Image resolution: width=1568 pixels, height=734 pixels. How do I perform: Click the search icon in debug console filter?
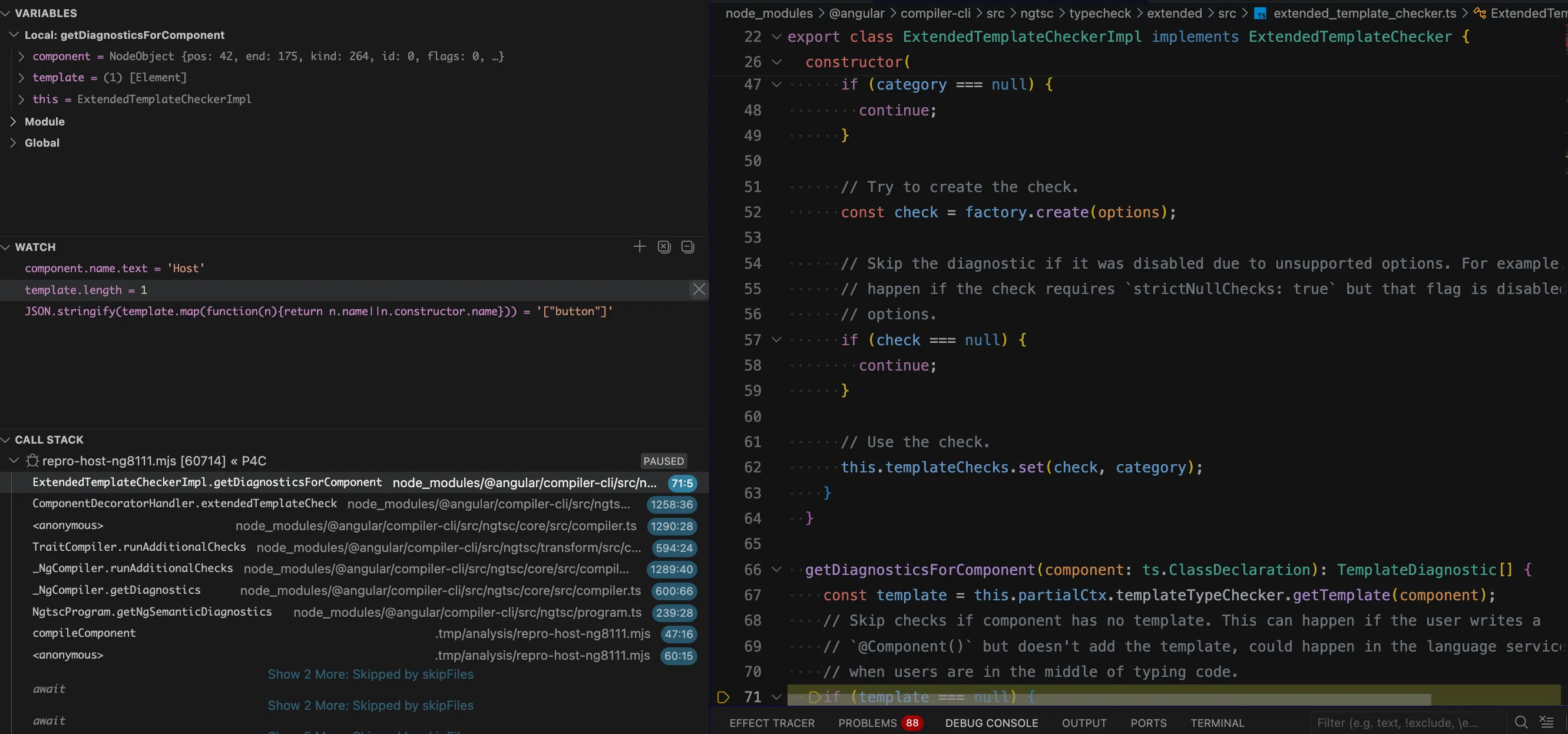(1521, 722)
